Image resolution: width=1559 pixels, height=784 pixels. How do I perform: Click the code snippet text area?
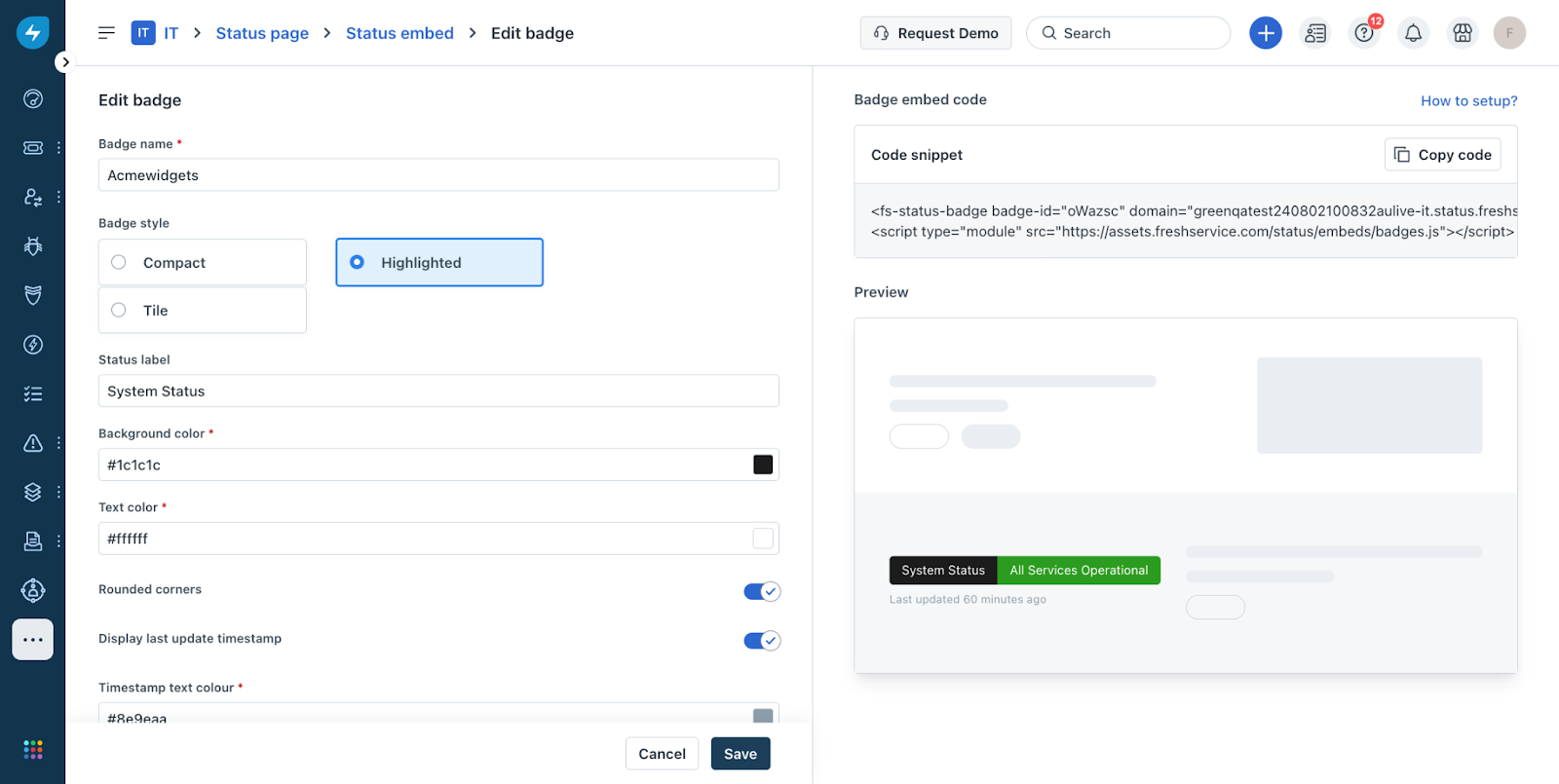click(1186, 221)
